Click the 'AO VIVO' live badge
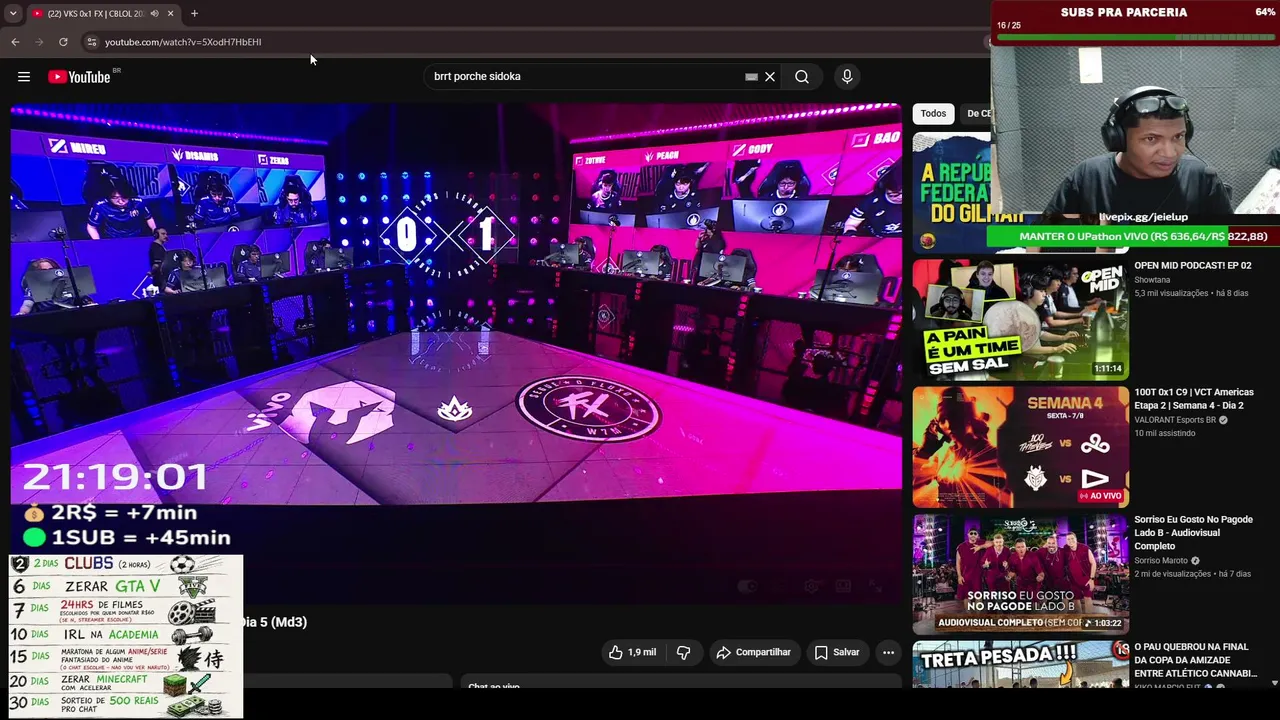The image size is (1280, 720). pos(1101,496)
